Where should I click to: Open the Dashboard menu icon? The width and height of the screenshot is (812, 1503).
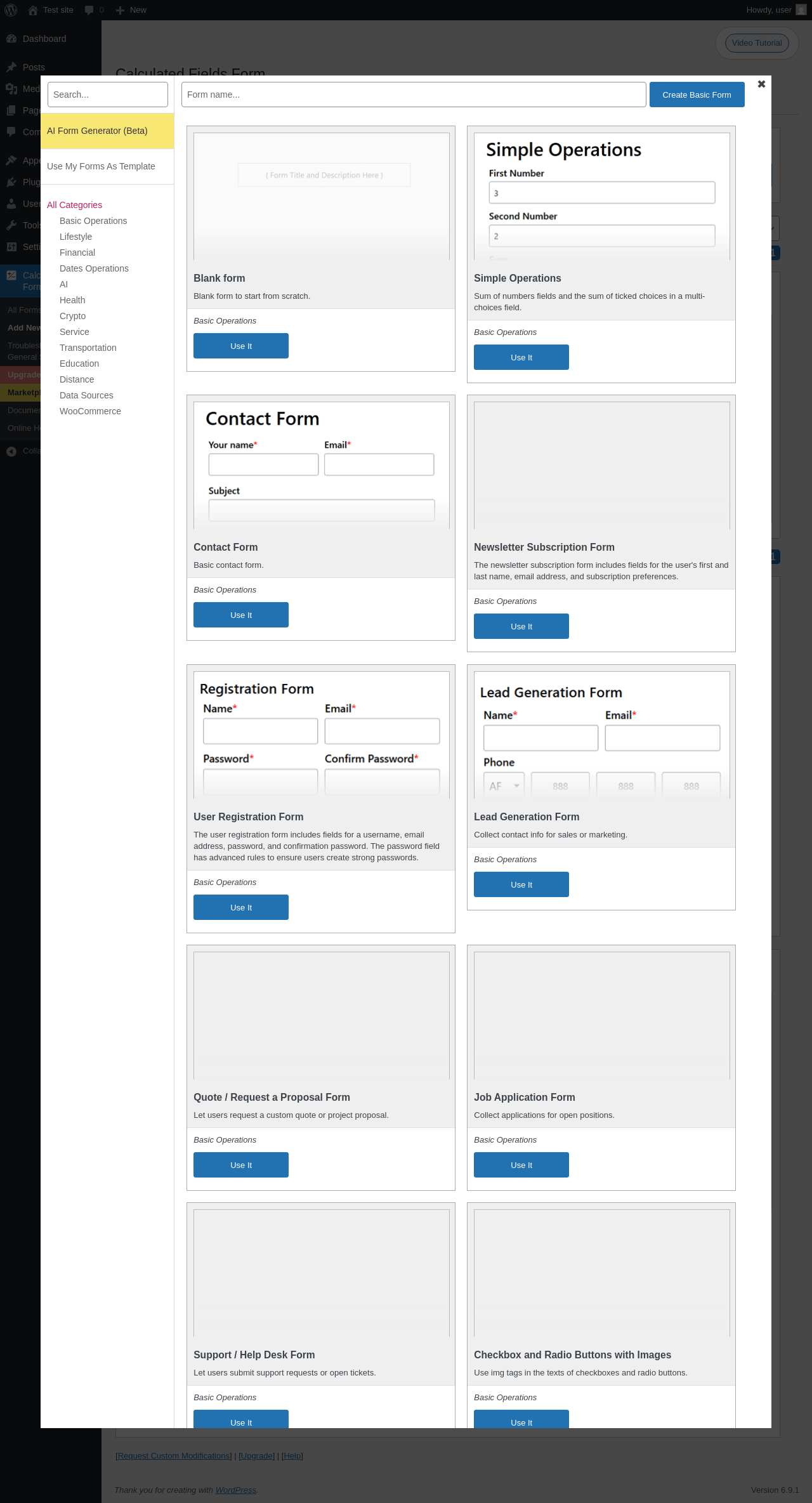[x=11, y=39]
